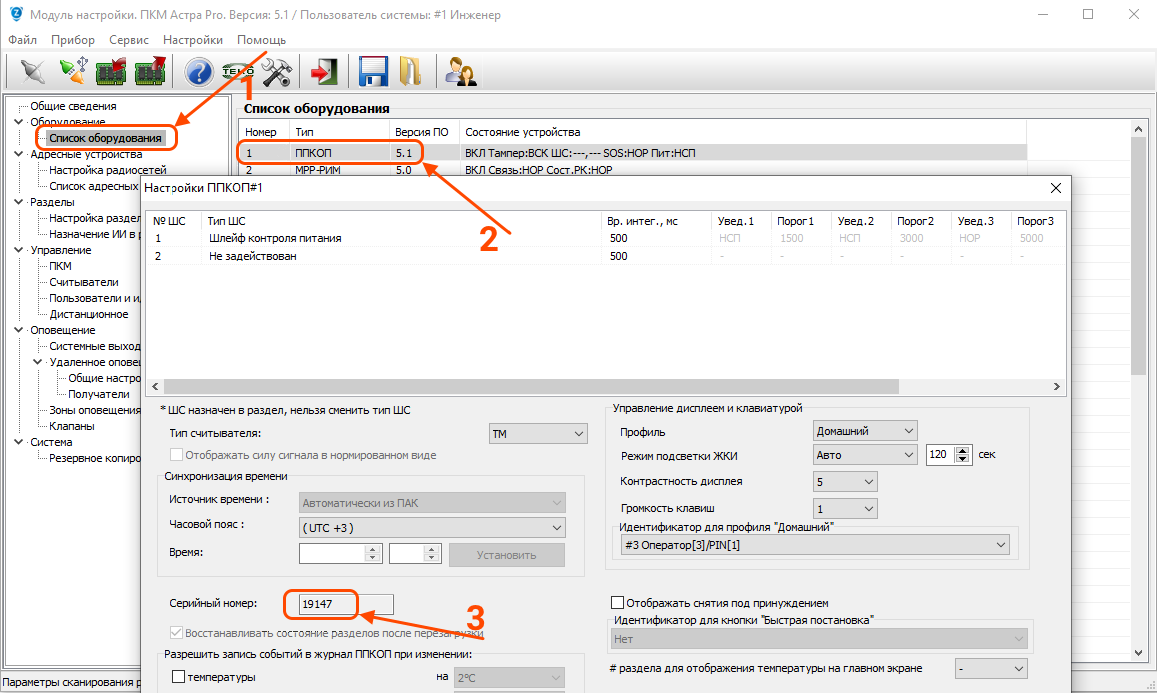Screen dimensions: 1157x693
Task: Collapse the Разделы tree node
Action: (x=18, y=202)
